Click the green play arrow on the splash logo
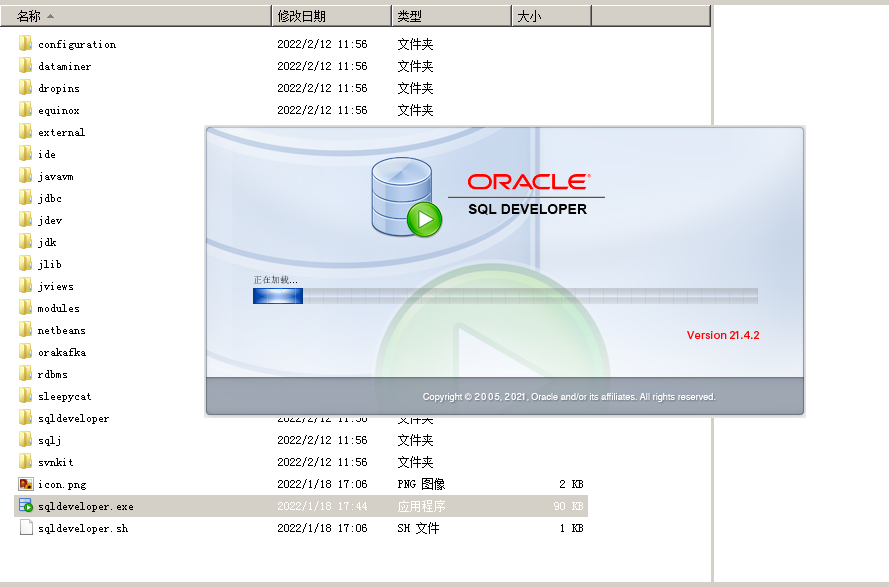This screenshot has height=587, width=889. [x=424, y=216]
